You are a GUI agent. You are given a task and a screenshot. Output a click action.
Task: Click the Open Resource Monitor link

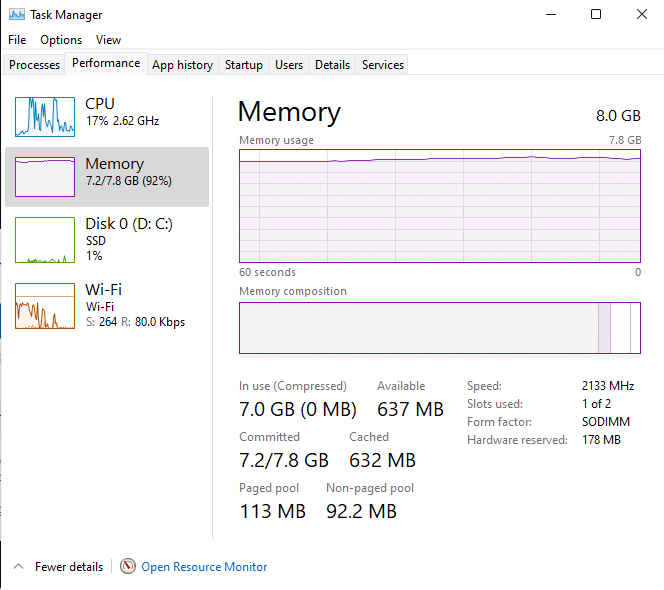(204, 566)
